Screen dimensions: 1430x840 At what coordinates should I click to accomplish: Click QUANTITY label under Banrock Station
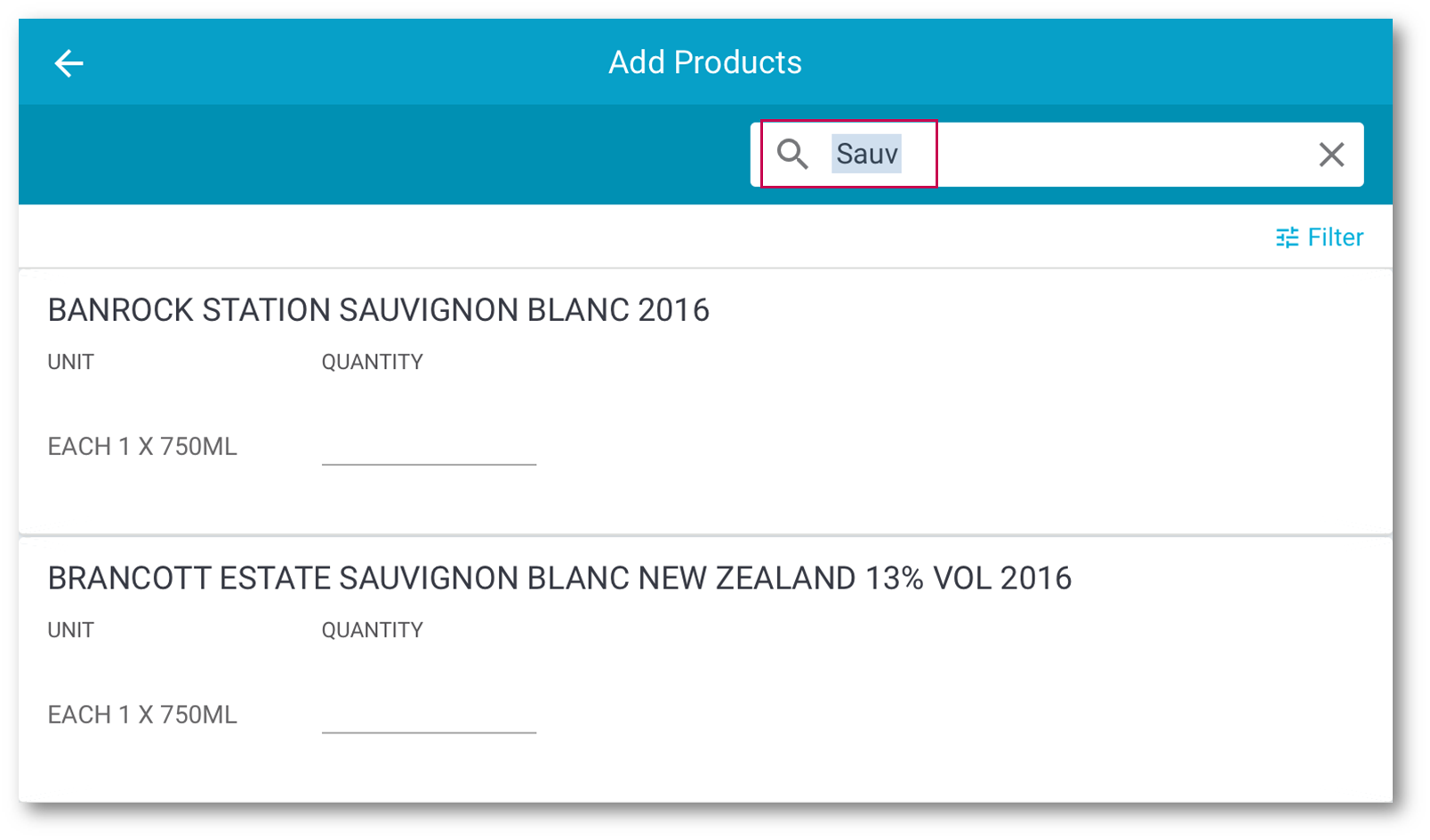point(372,362)
